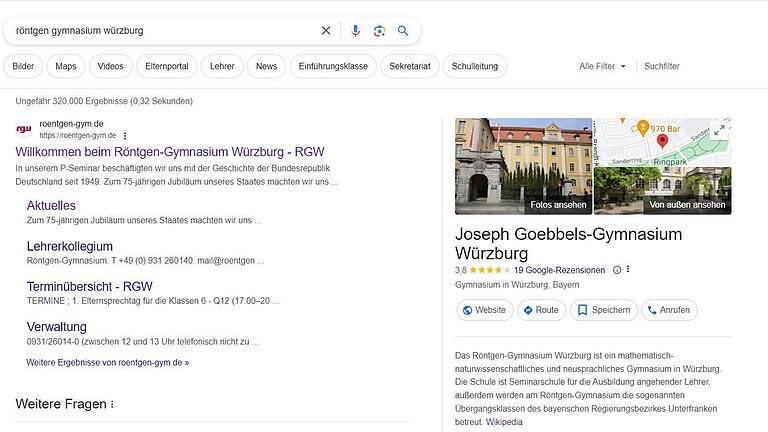Select the Sekretariat search chip

coord(409,66)
